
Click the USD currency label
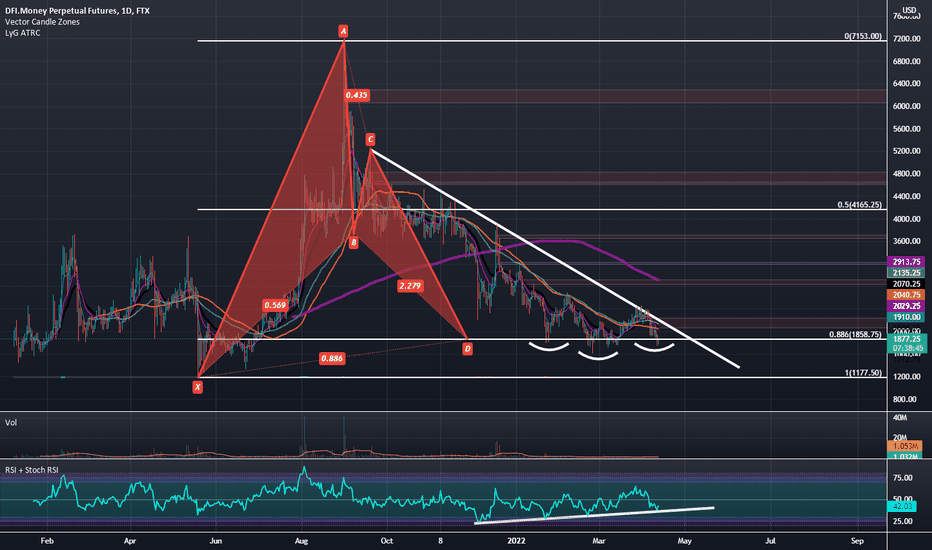click(909, 10)
